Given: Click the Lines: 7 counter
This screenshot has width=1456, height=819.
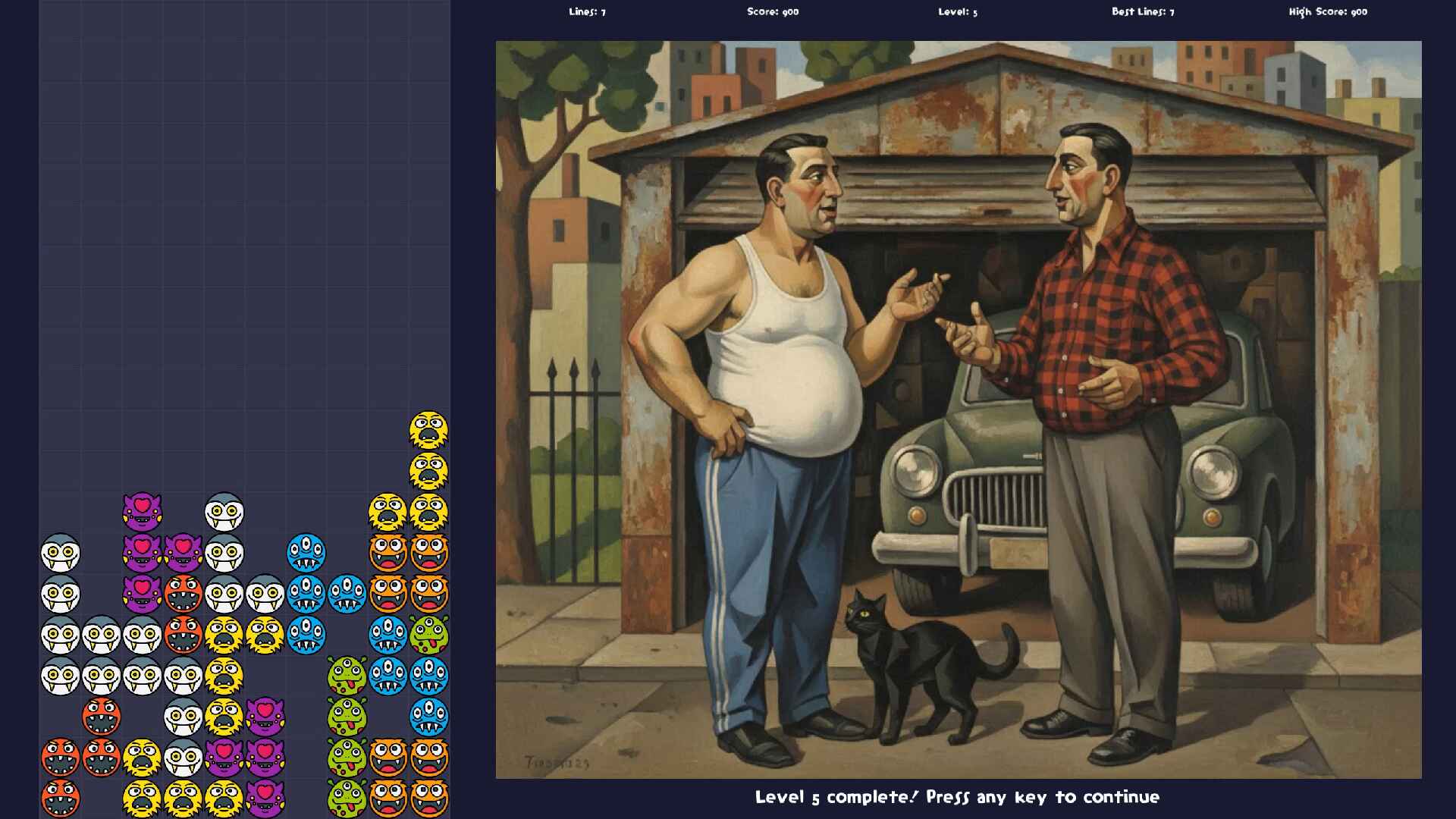Looking at the screenshot, I should [x=587, y=11].
